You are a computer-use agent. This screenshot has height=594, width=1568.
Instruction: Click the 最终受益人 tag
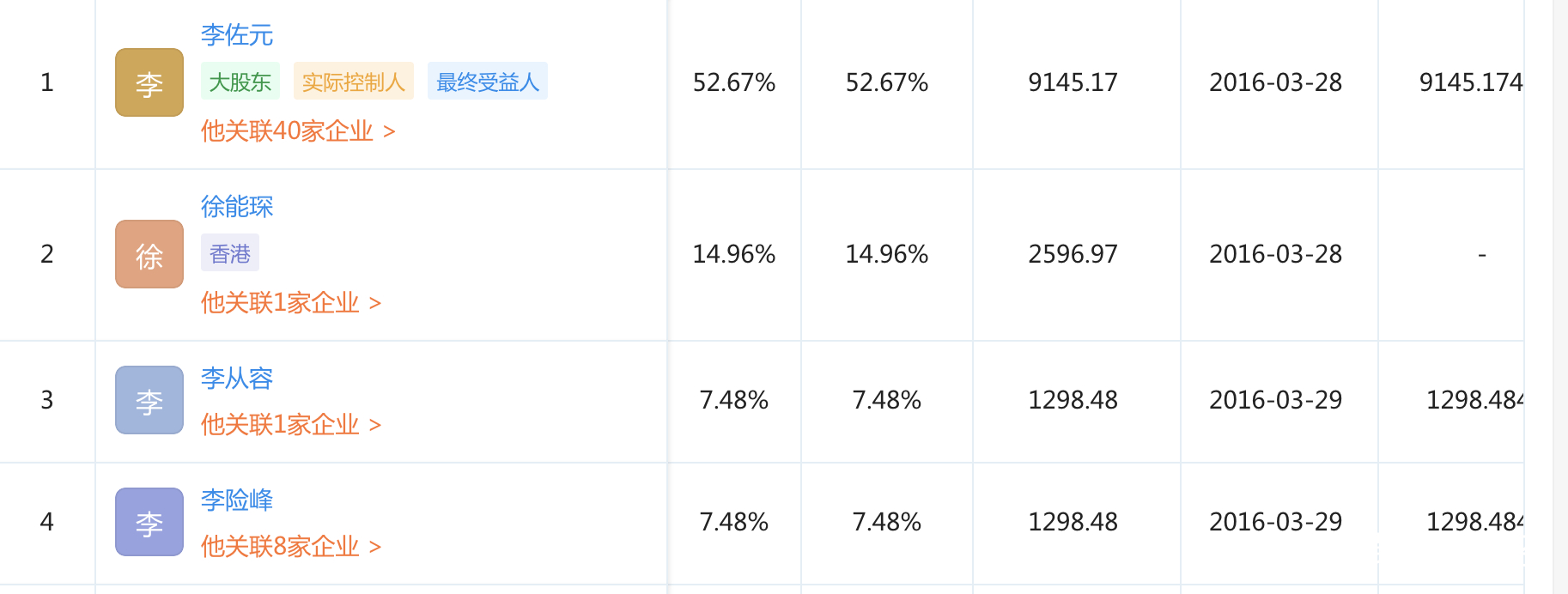[x=488, y=82]
